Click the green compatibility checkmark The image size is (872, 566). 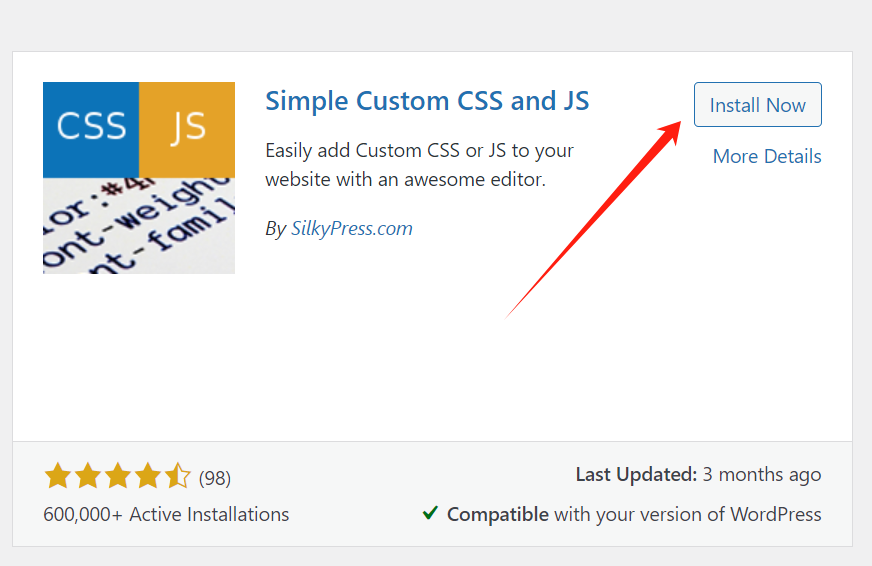pos(430,514)
